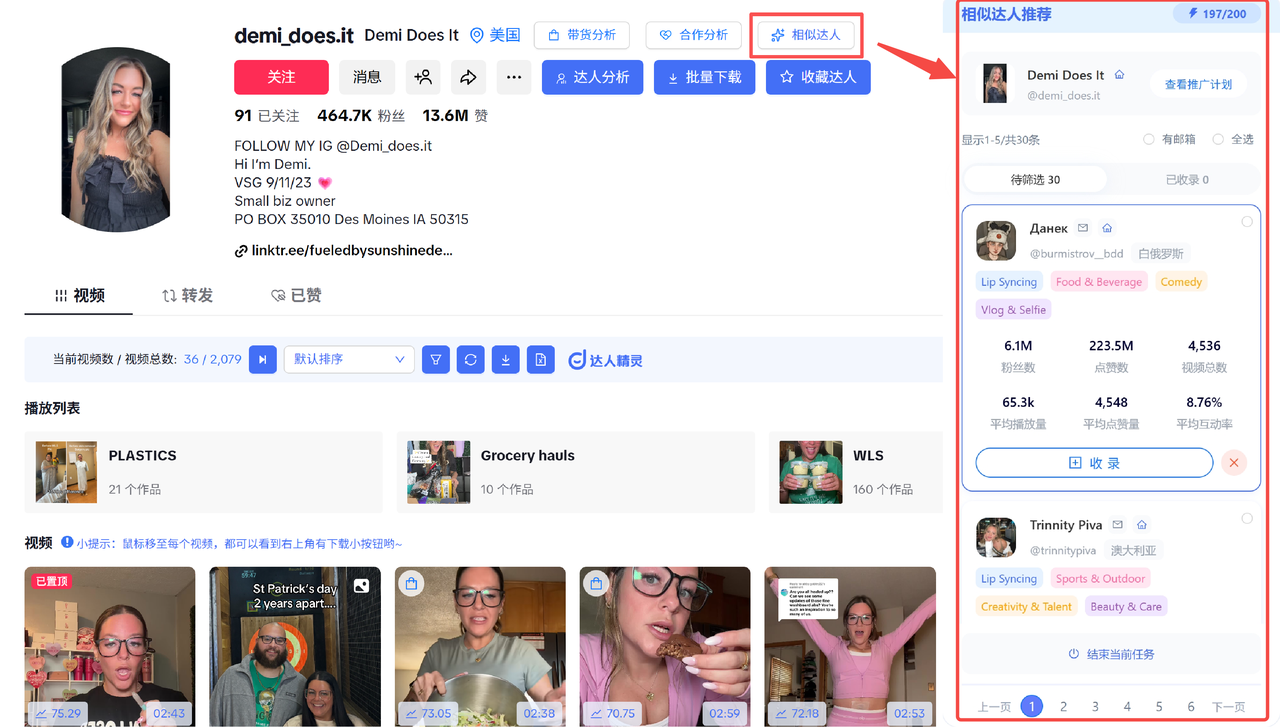Click the share arrow icon
Viewport: 1280px width, 727px height.
pos(468,77)
